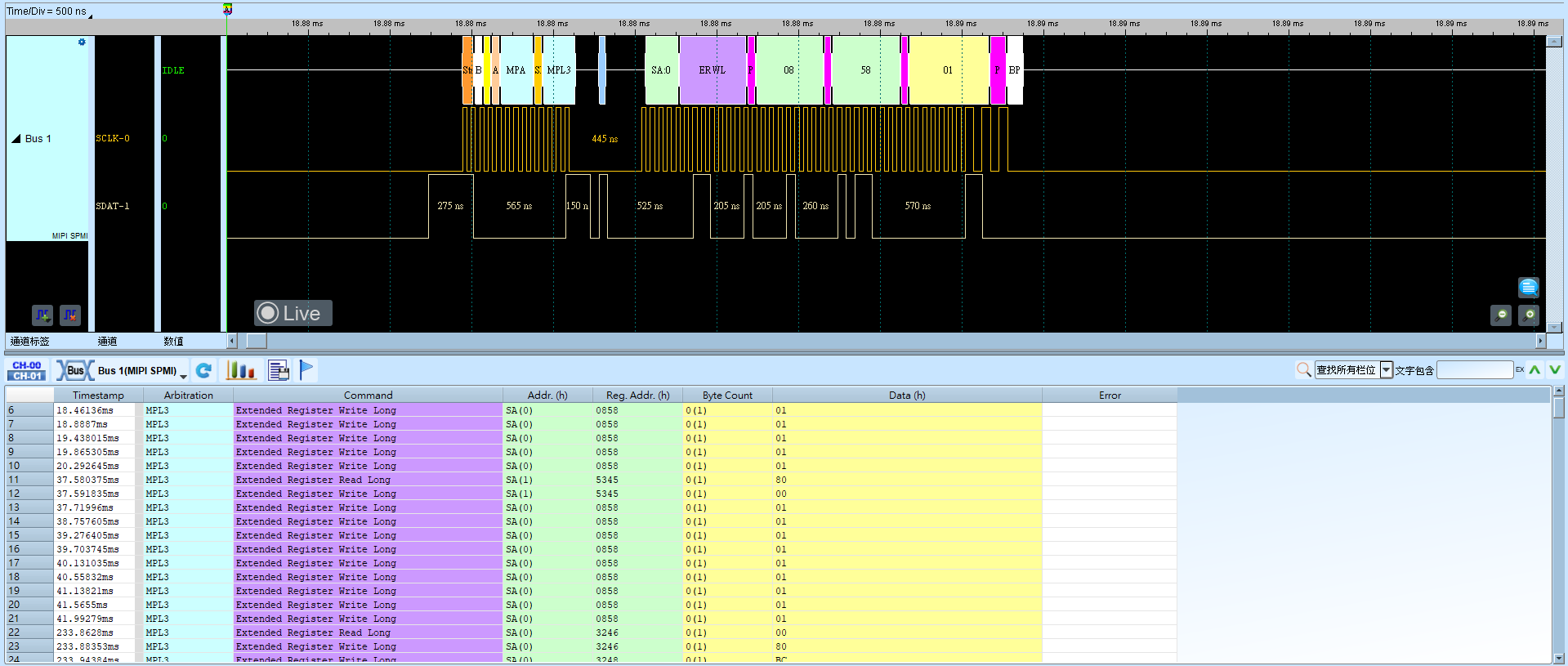Open the Bus 1 settings gear
This screenshot has height=666, width=1568.
pos(82,42)
